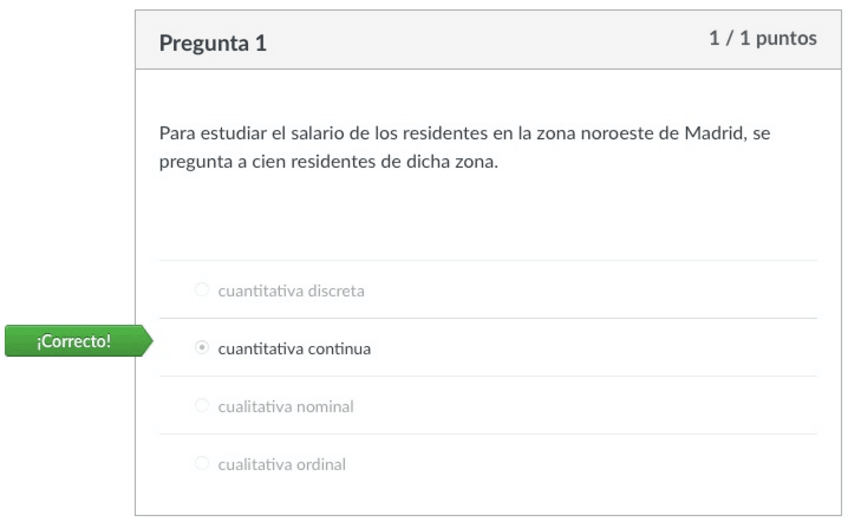The height and width of the screenshot is (522, 848).
Task: Select the cuantitativa discreta radio button
Action: (x=201, y=290)
